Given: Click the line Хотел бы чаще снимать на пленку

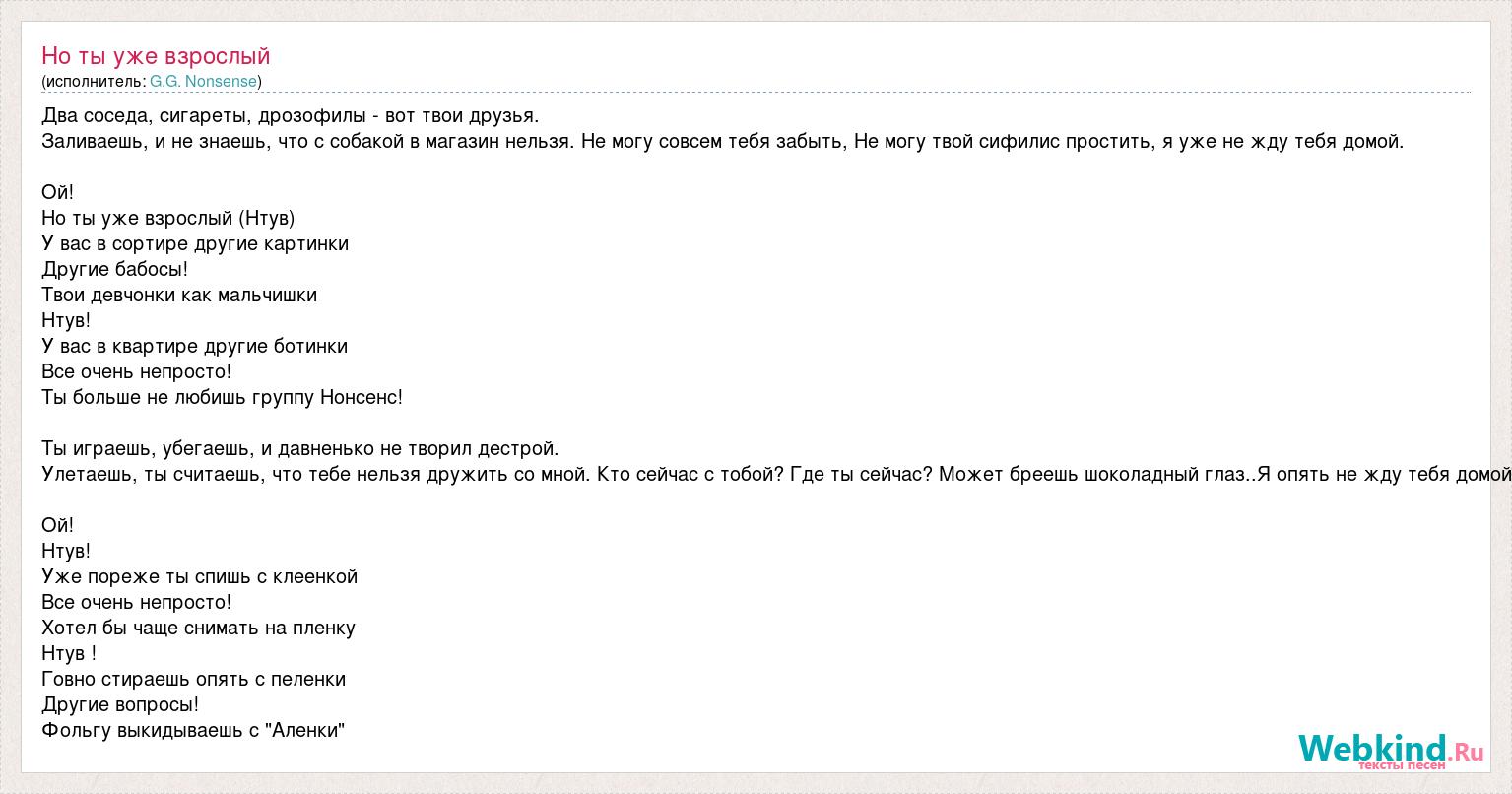Looking at the screenshot, I should (x=199, y=628).
